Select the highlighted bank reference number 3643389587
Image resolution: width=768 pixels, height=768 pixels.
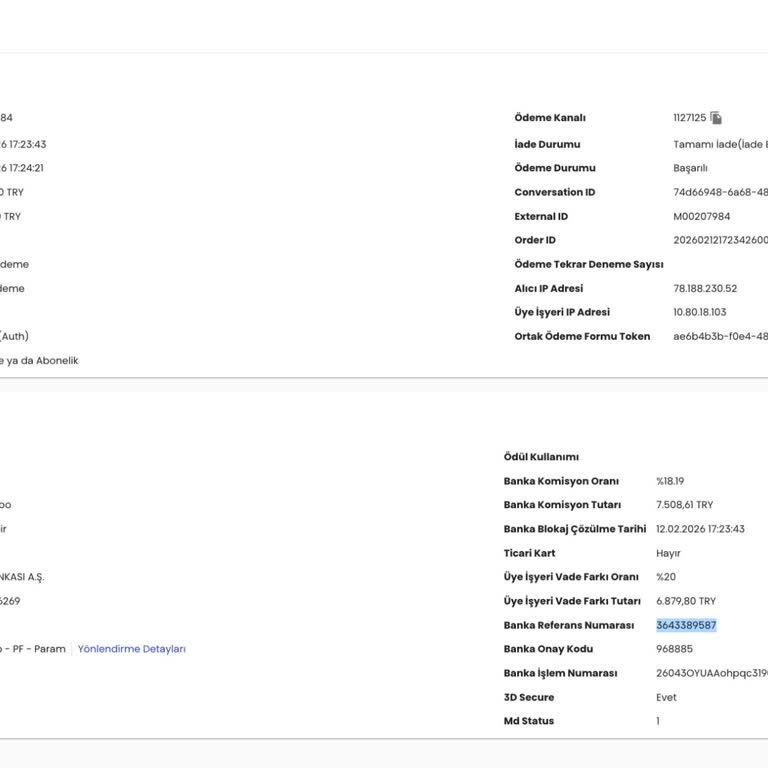(x=686, y=625)
